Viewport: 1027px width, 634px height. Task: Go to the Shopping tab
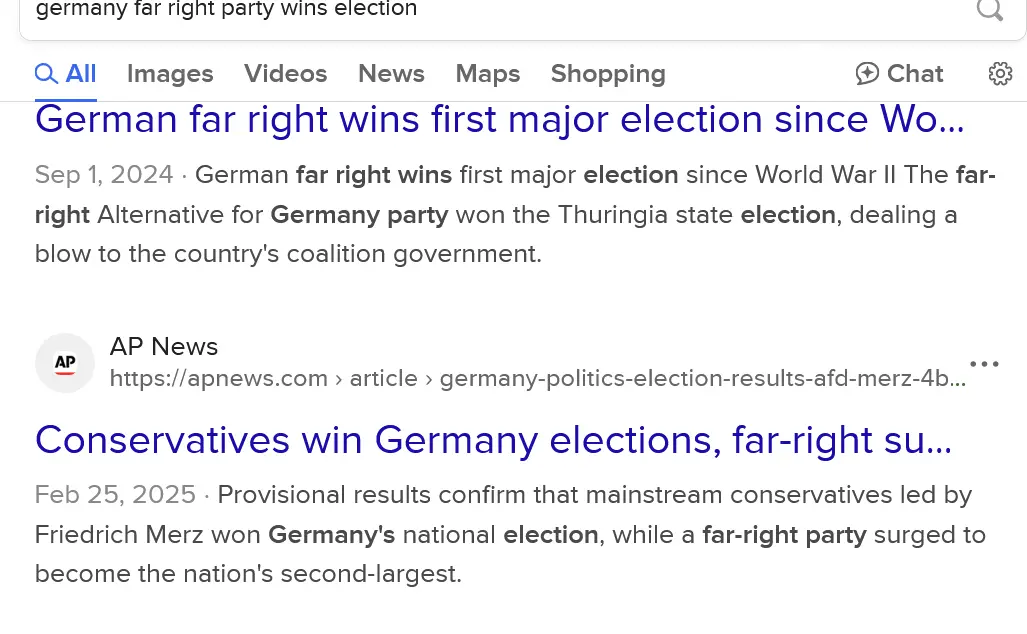[x=608, y=74]
